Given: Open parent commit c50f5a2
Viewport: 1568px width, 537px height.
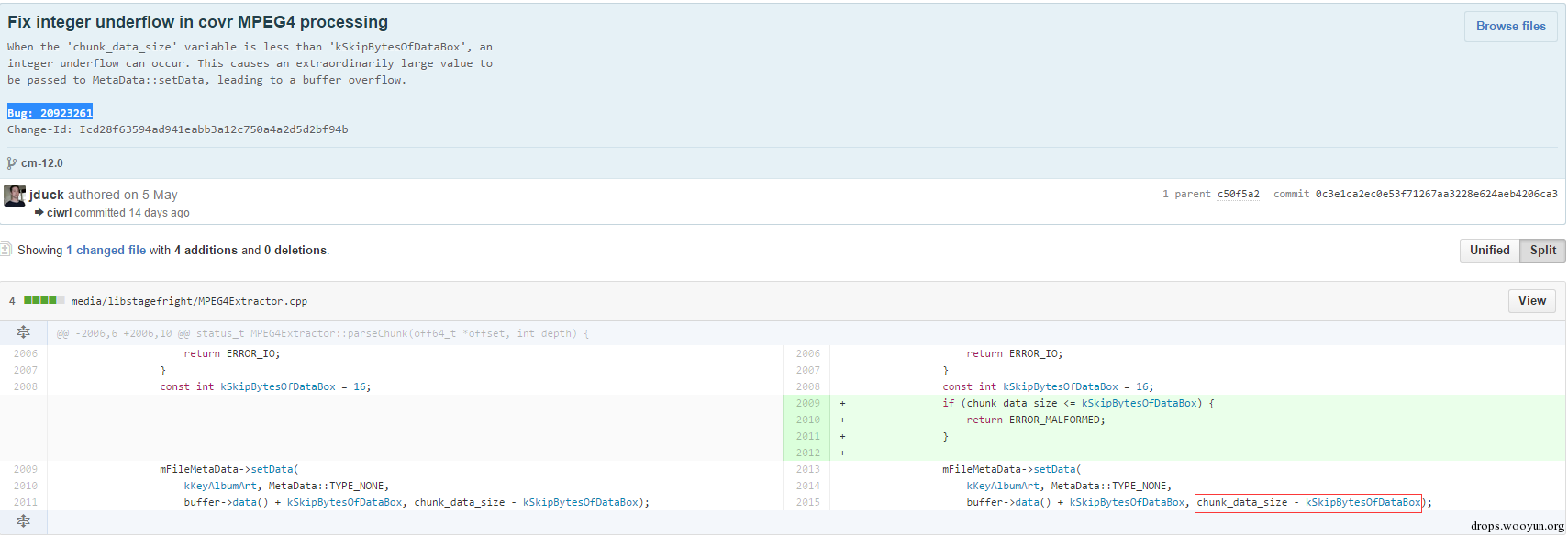Looking at the screenshot, I should pyautogui.click(x=1238, y=195).
